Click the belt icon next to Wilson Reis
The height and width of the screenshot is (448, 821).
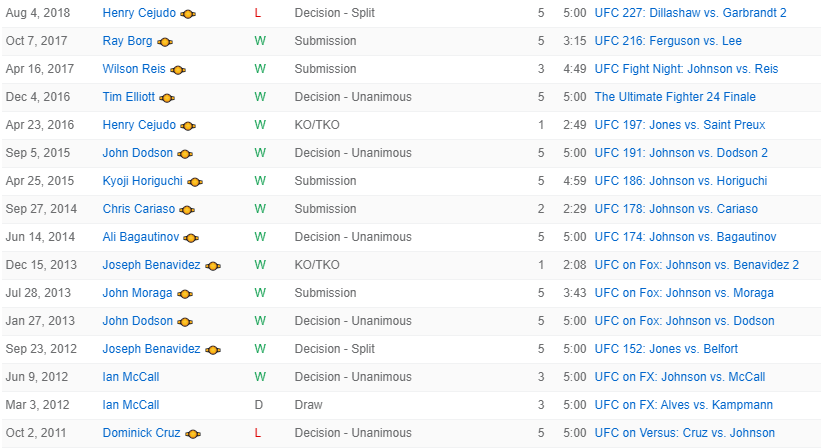pos(179,70)
